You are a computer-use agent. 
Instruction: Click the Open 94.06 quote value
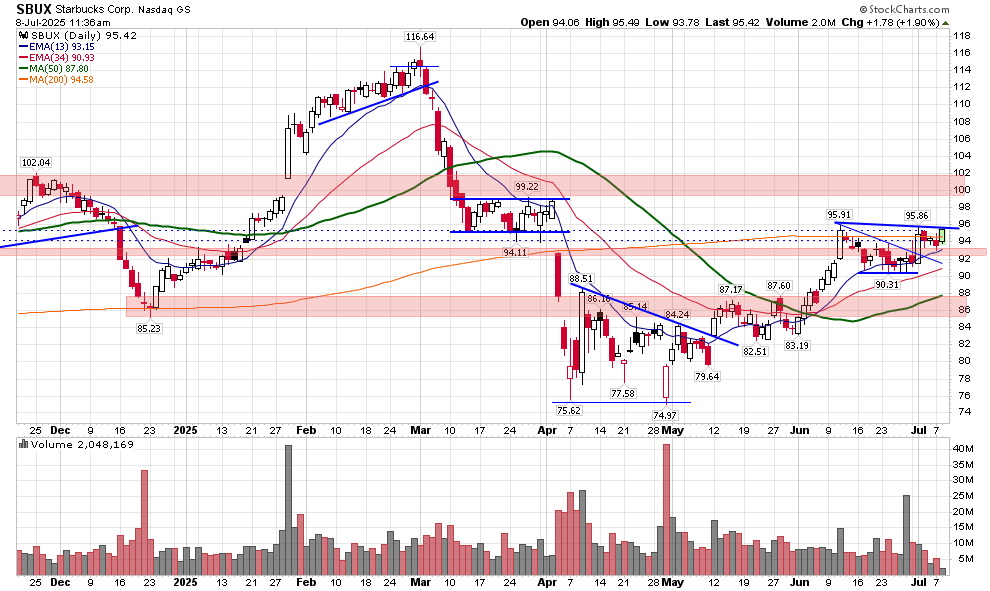click(x=550, y=22)
